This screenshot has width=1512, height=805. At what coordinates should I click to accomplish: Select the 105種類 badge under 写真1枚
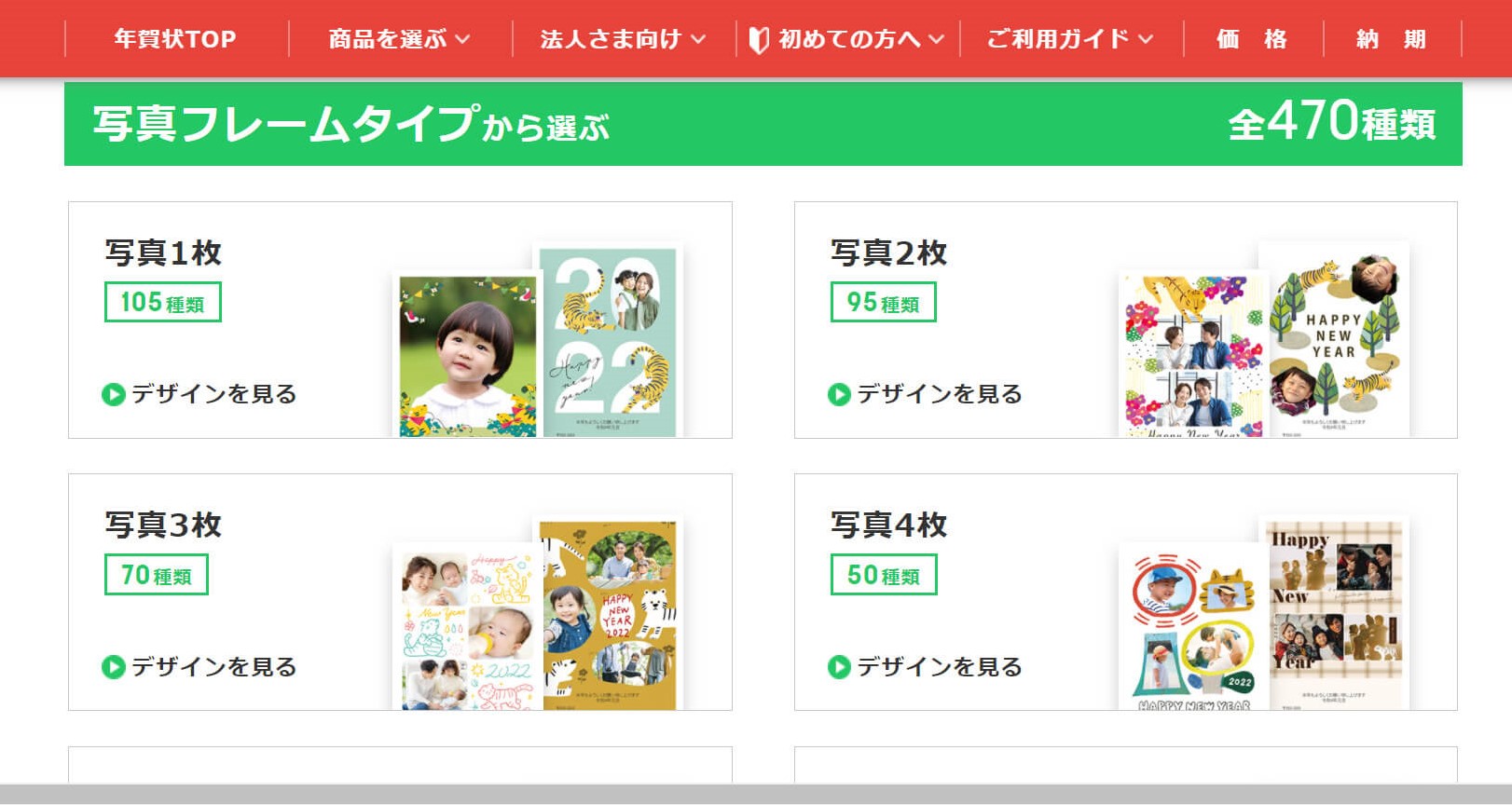[163, 302]
